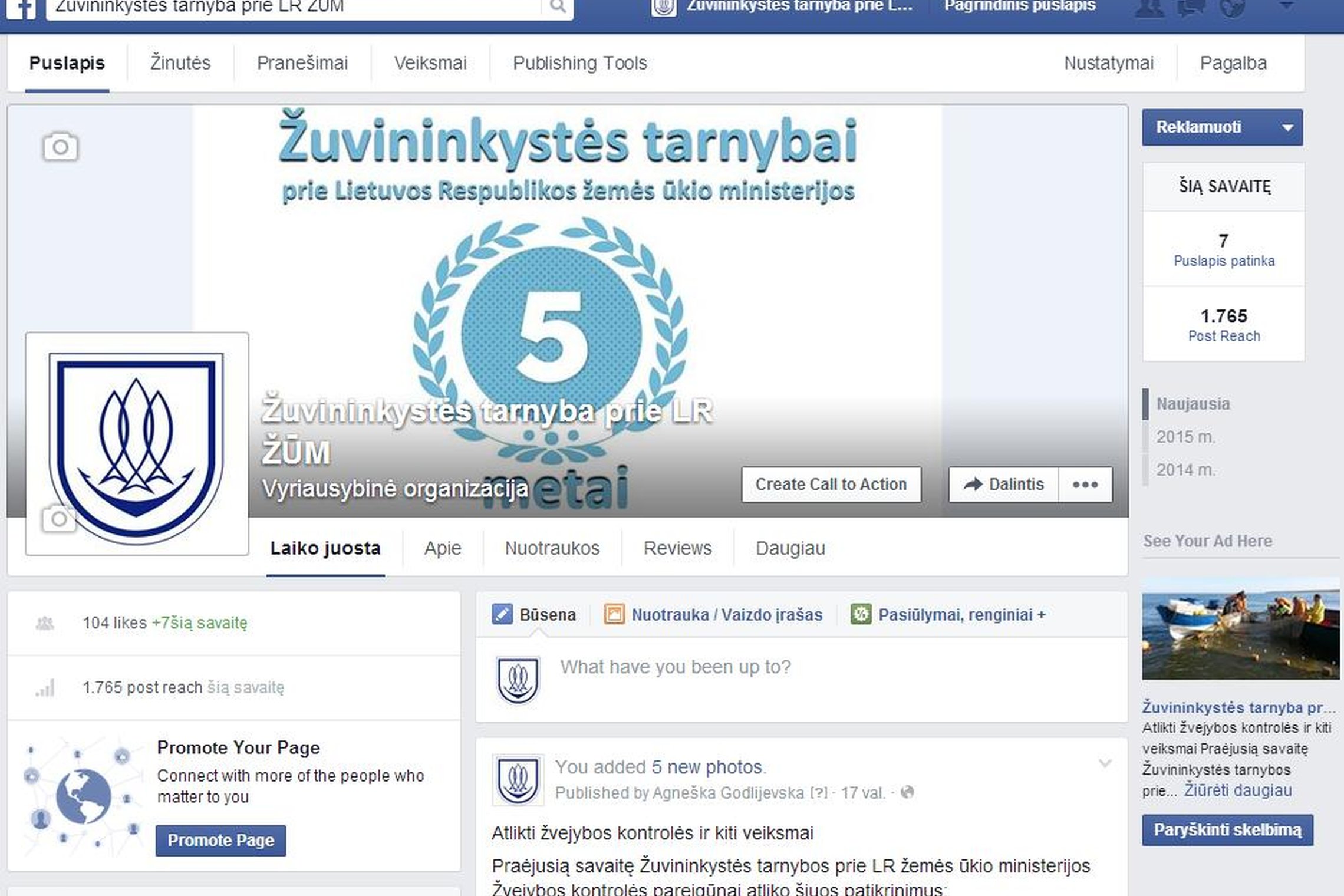This screenshot has width=1344, height=896.
Task: Click the 5 new photos link
Action: [707, 767]
